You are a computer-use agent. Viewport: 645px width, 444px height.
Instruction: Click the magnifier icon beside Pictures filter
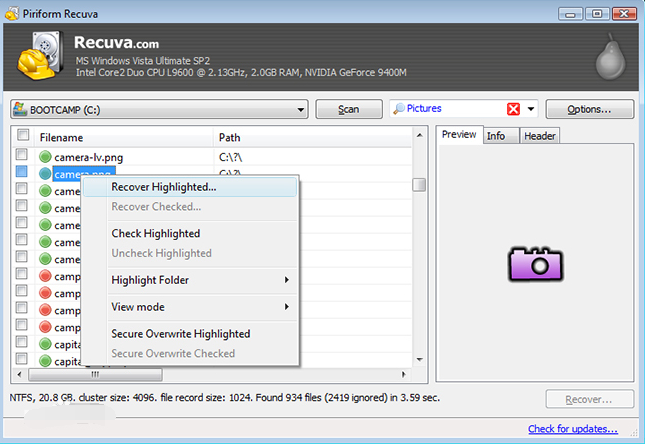click(399, 109)
